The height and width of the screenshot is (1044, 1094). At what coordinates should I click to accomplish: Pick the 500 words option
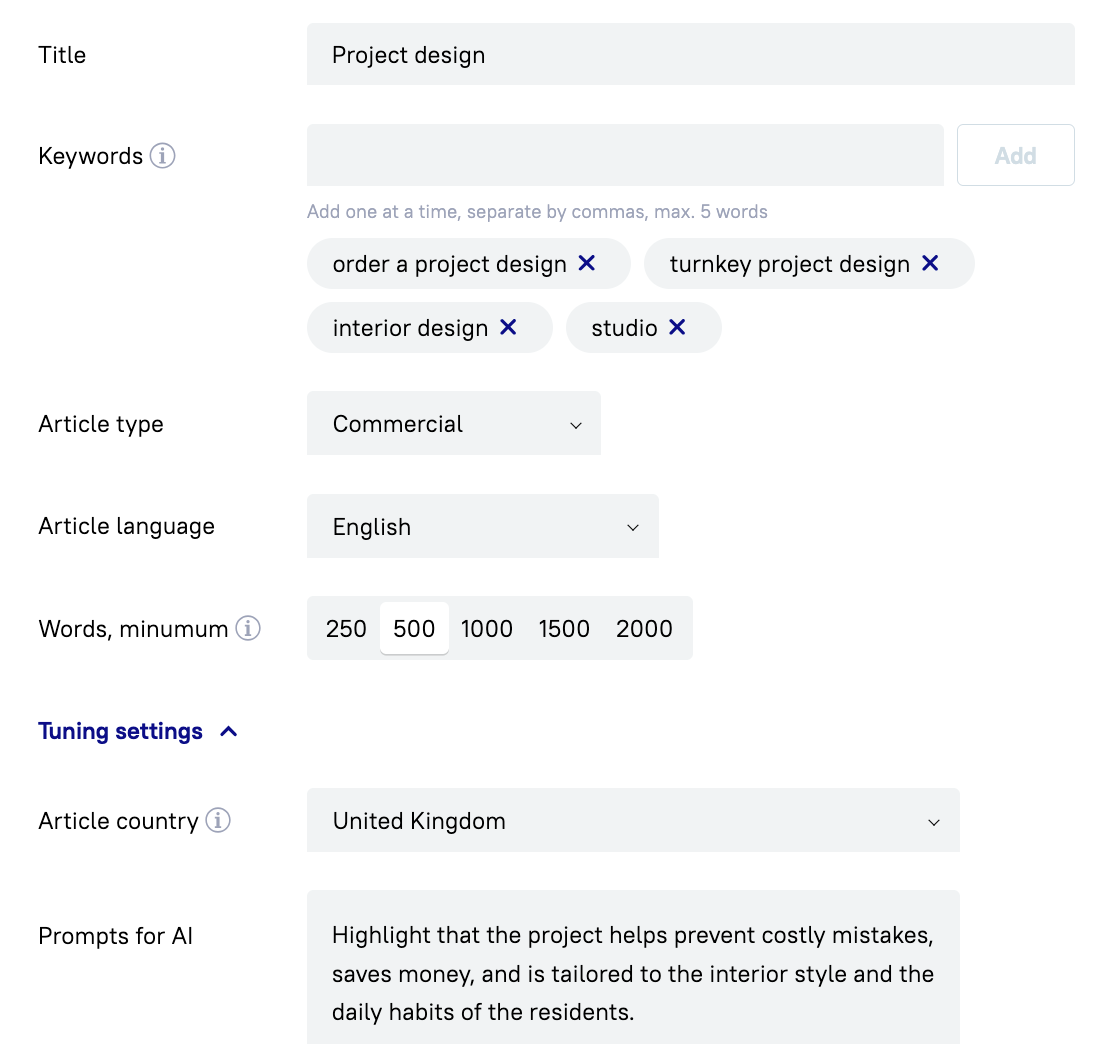tap(414, 628)
